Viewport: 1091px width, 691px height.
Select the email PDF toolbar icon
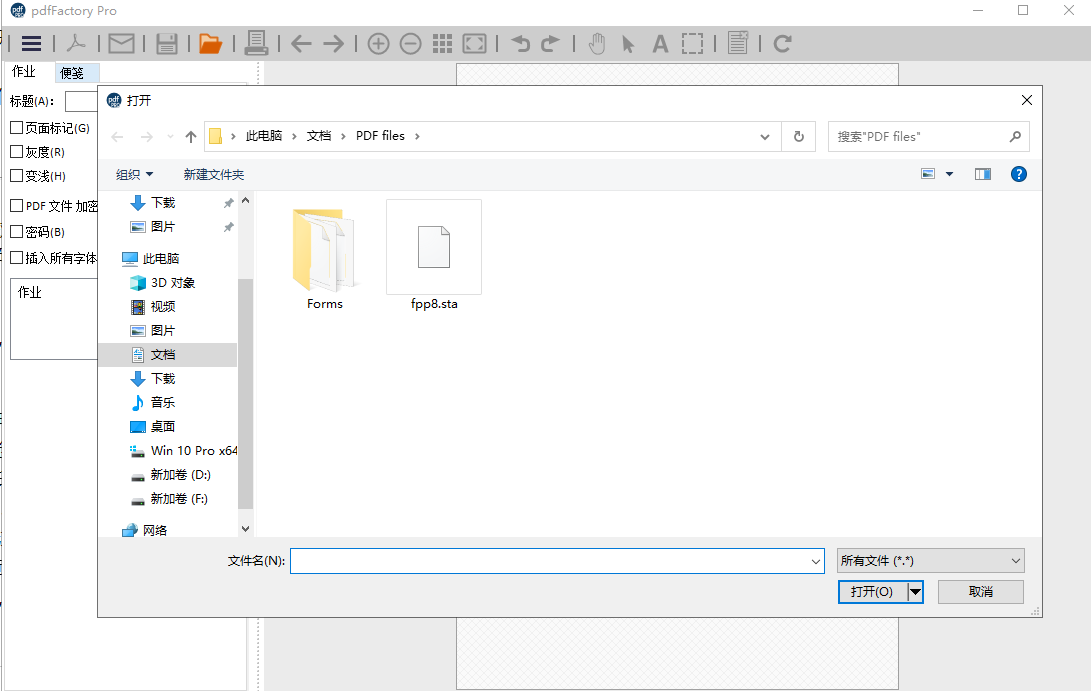pyautogui.click(x=121, y=43)
